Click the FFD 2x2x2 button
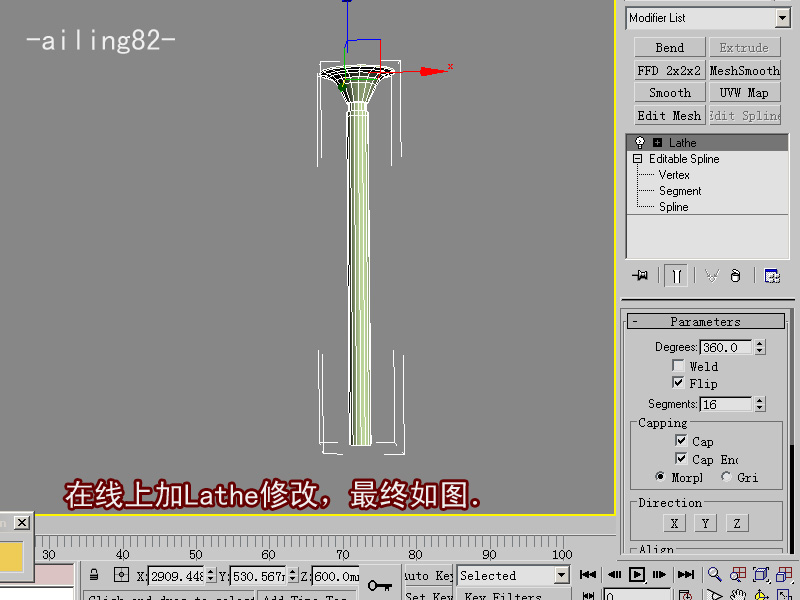 [x=669, y=70]
